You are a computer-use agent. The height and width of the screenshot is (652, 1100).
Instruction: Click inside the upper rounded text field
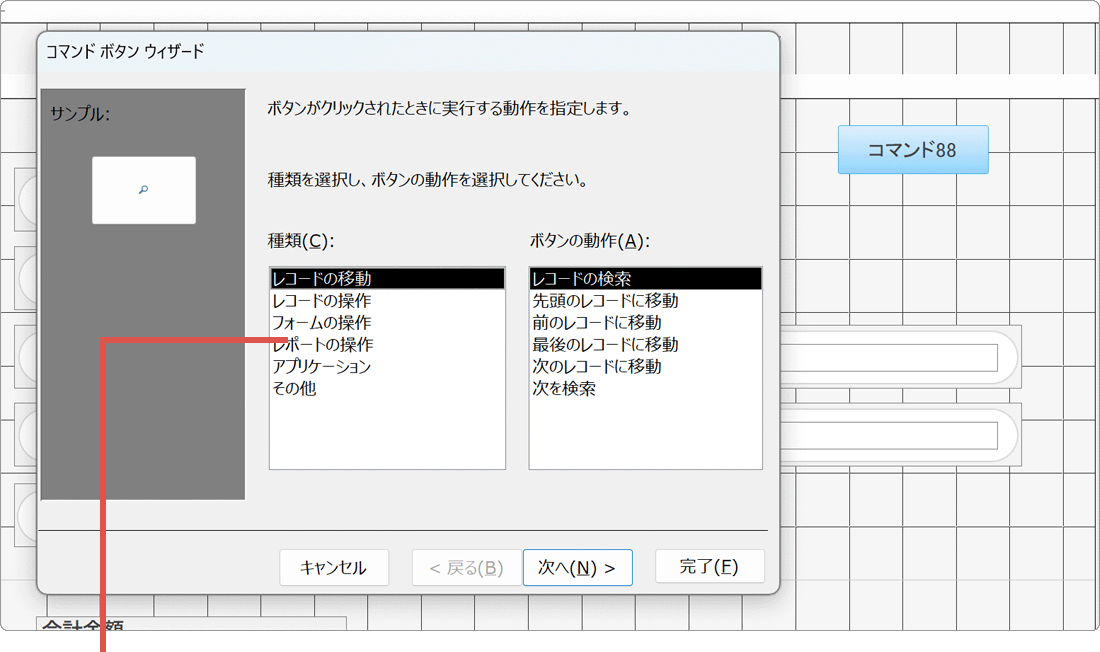point(900,357)
